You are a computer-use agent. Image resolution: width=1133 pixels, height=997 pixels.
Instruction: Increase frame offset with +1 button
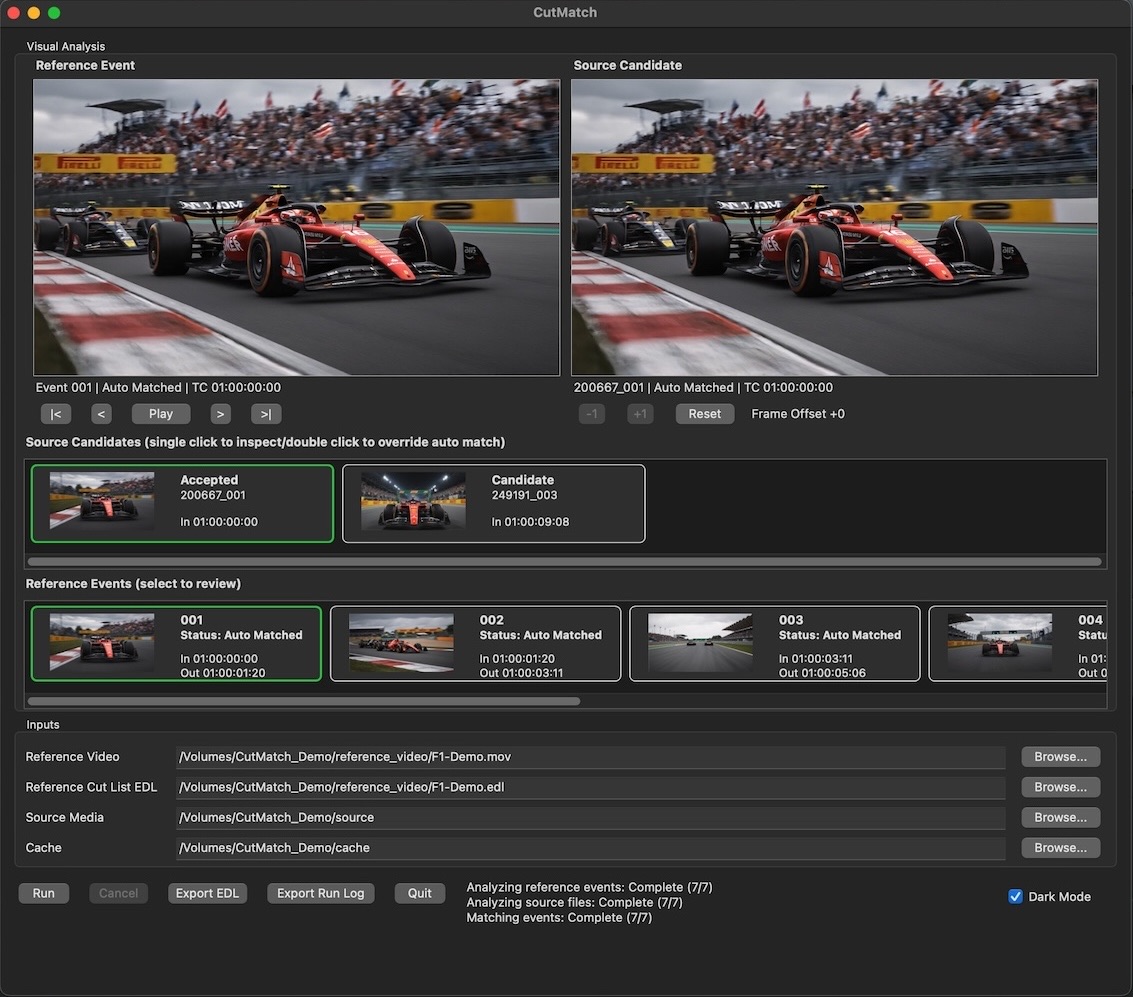pos(640,414)
